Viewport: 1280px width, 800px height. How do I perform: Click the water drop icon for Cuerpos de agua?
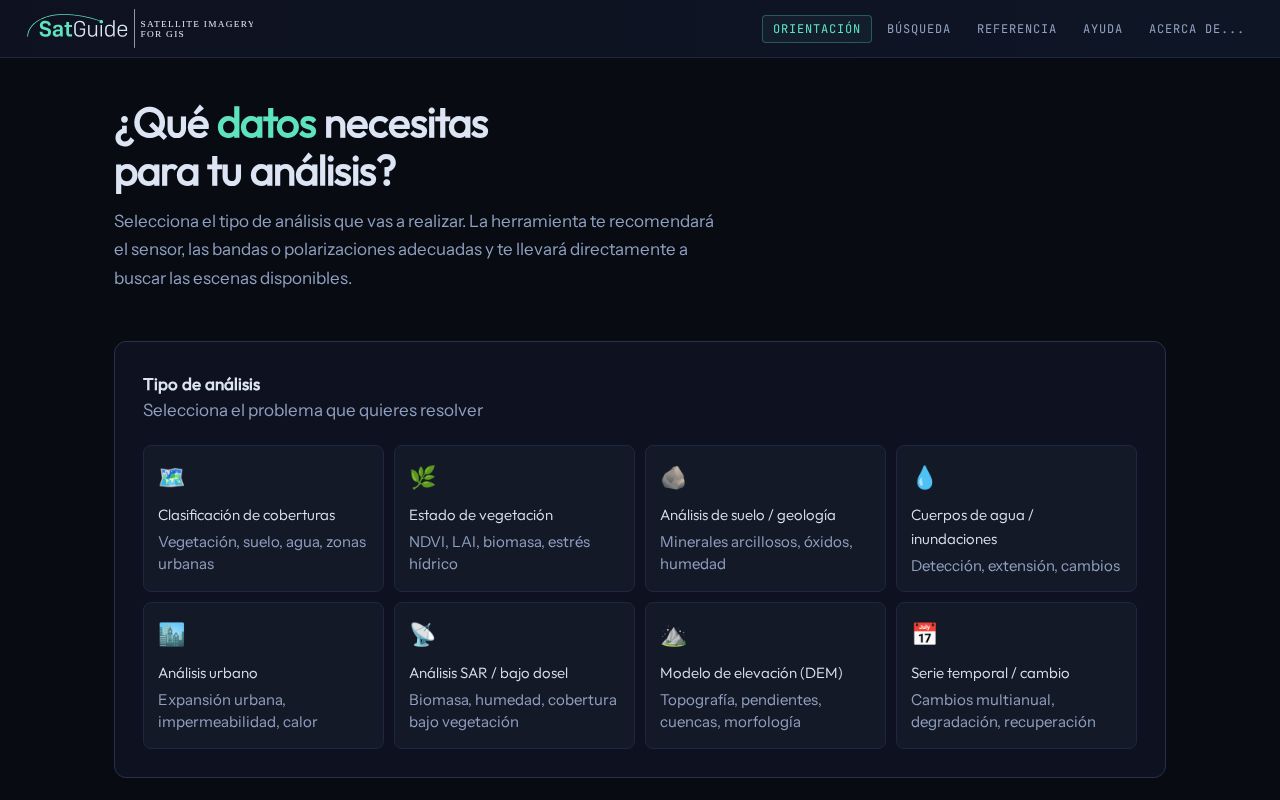point(924,478)
